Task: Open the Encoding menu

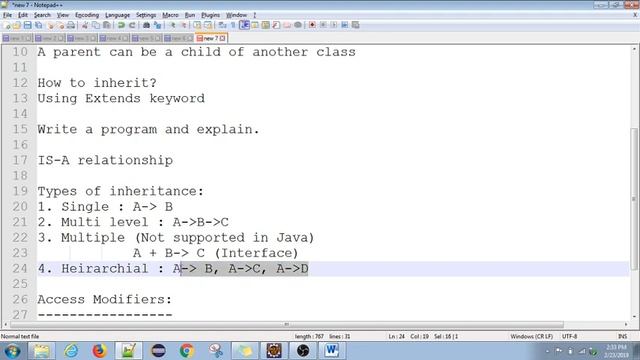Action: click(x=87, y=15)
